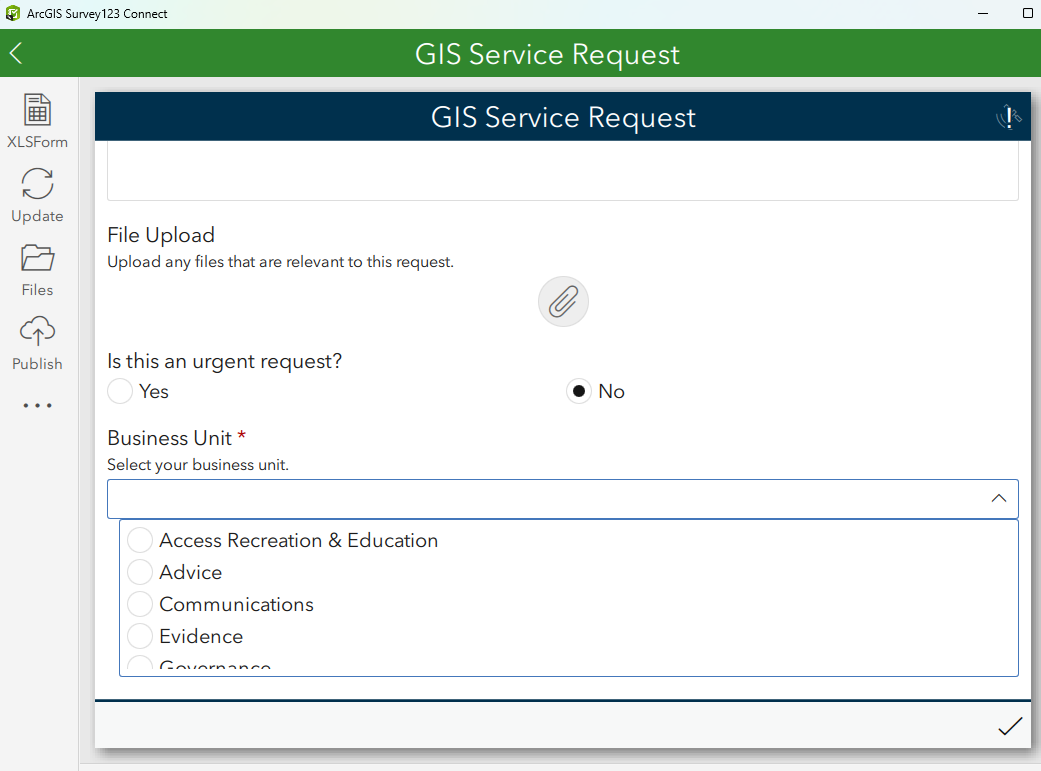Go back with the left arrow
Screen dimensions: 1041x771
tap(17, 53)
